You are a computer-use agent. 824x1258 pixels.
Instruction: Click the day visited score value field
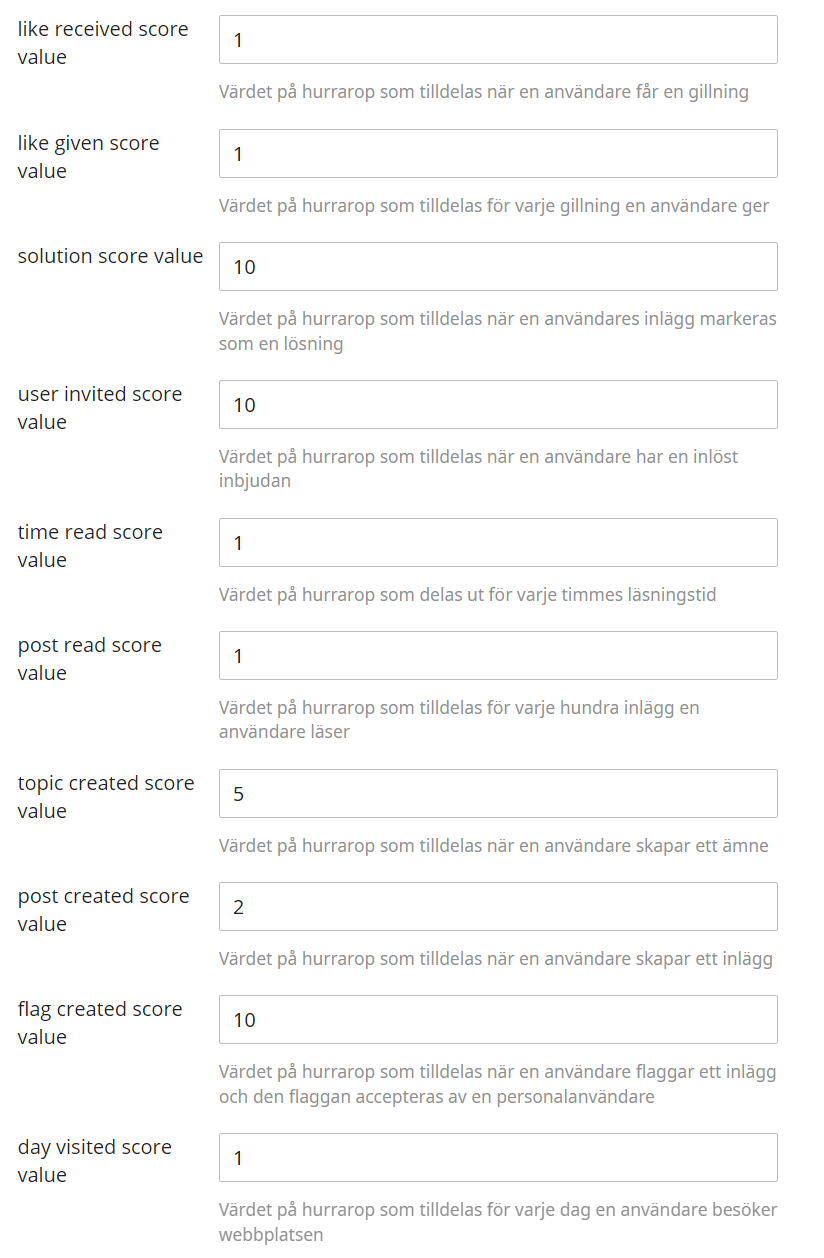498,1158
